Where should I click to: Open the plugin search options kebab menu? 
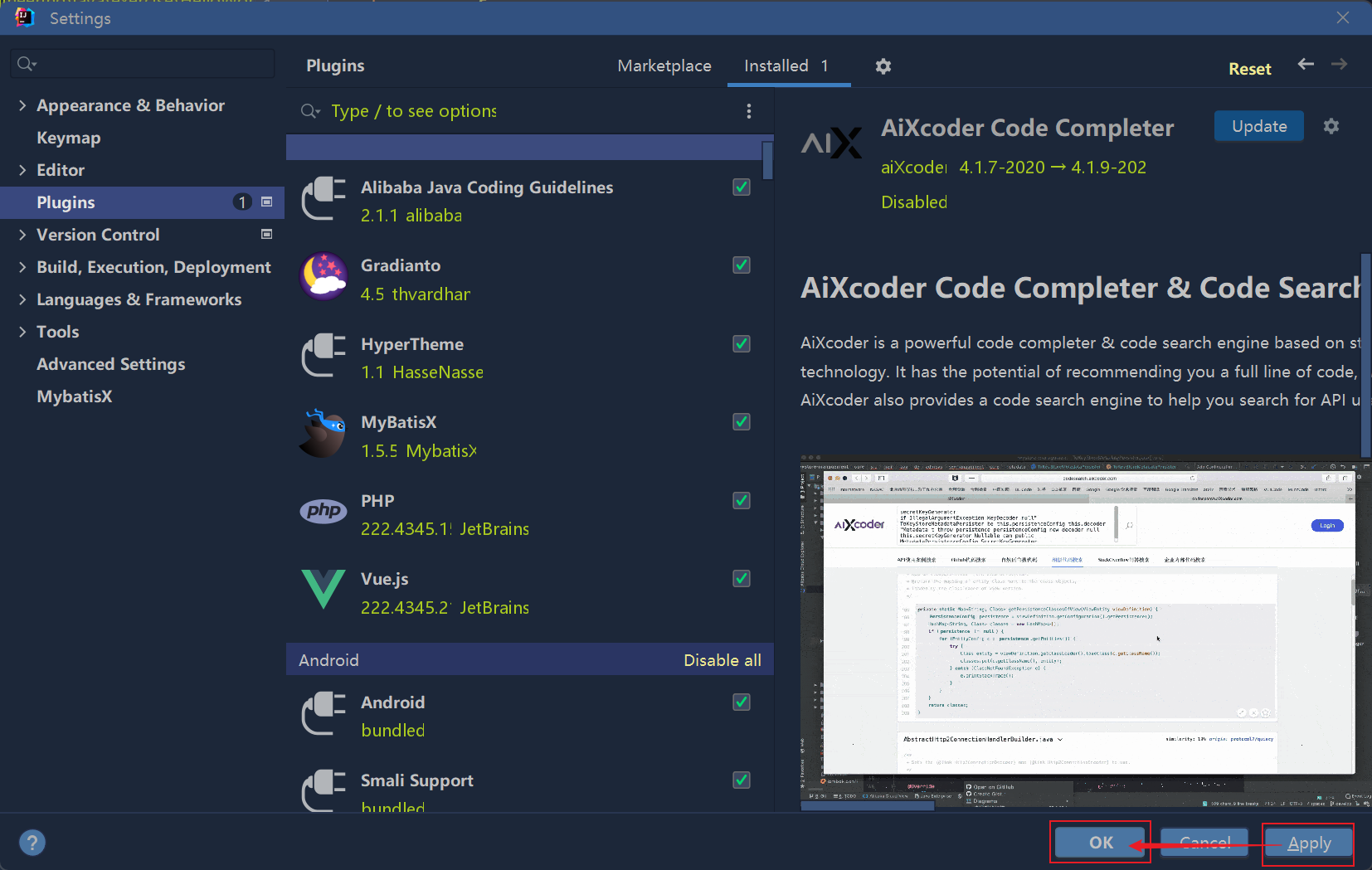(749, 111)
